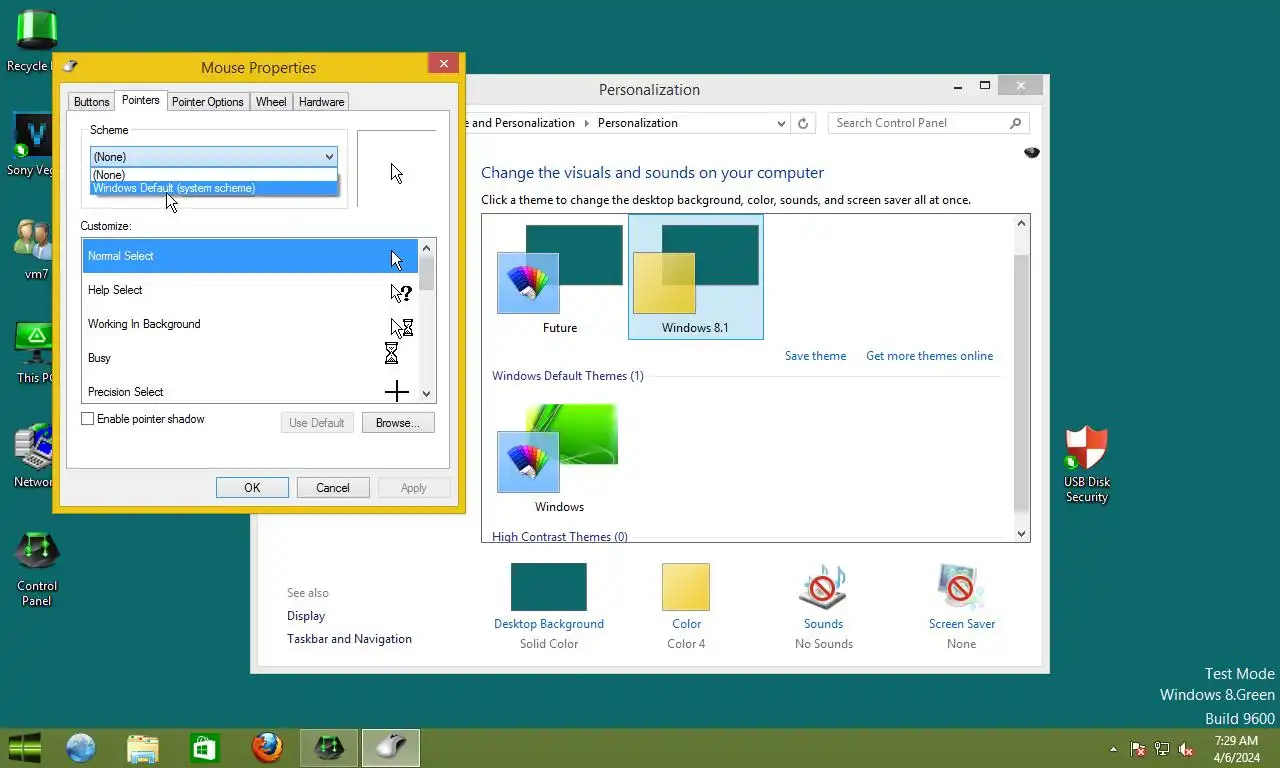Select the Help Select pointer row
The height and width of the screenshot is (768, 1280).
(250, 290)
